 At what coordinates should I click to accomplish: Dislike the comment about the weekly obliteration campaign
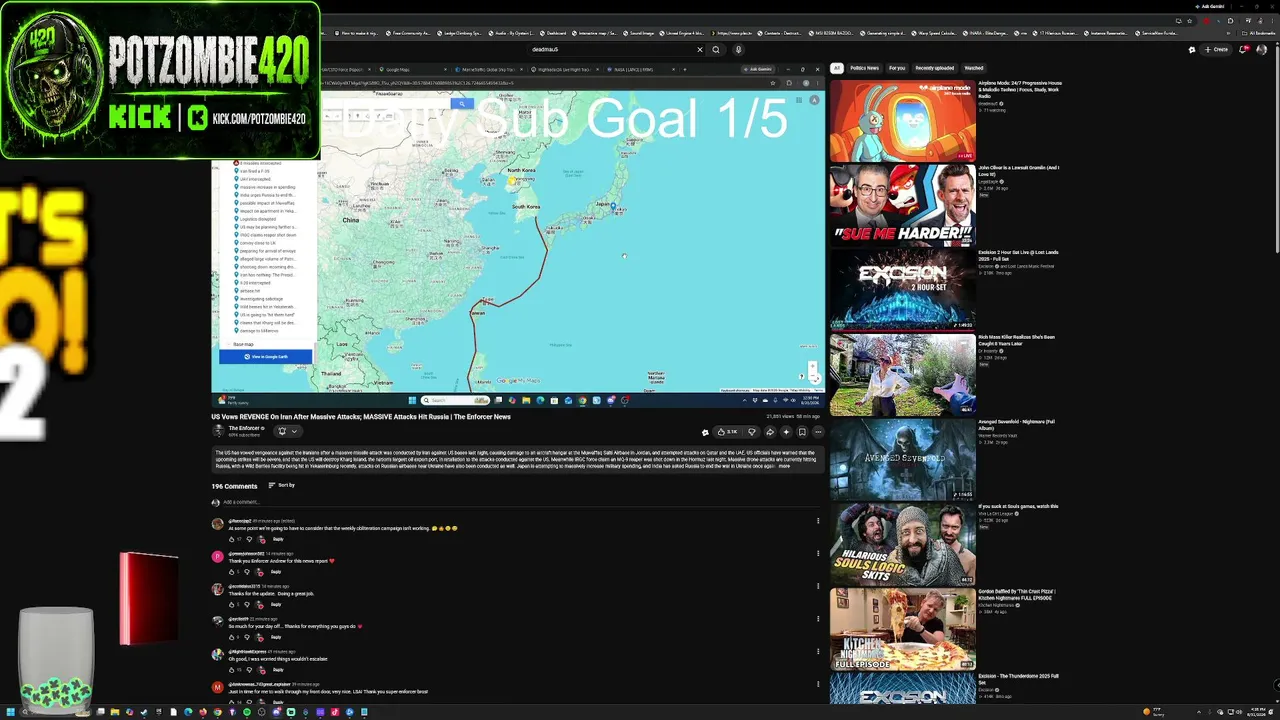[249, 539]
